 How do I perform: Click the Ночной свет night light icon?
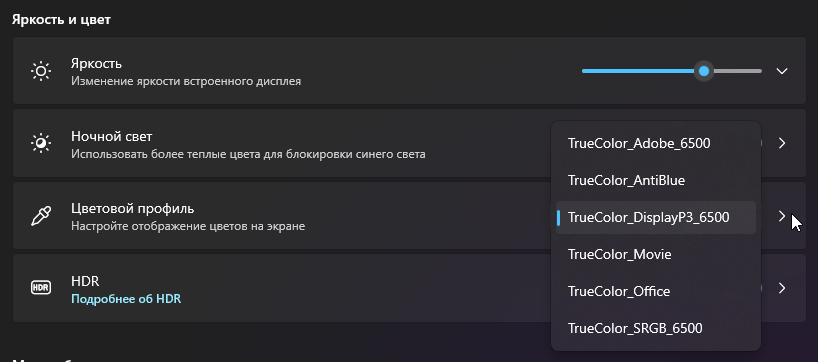[41, 143]
